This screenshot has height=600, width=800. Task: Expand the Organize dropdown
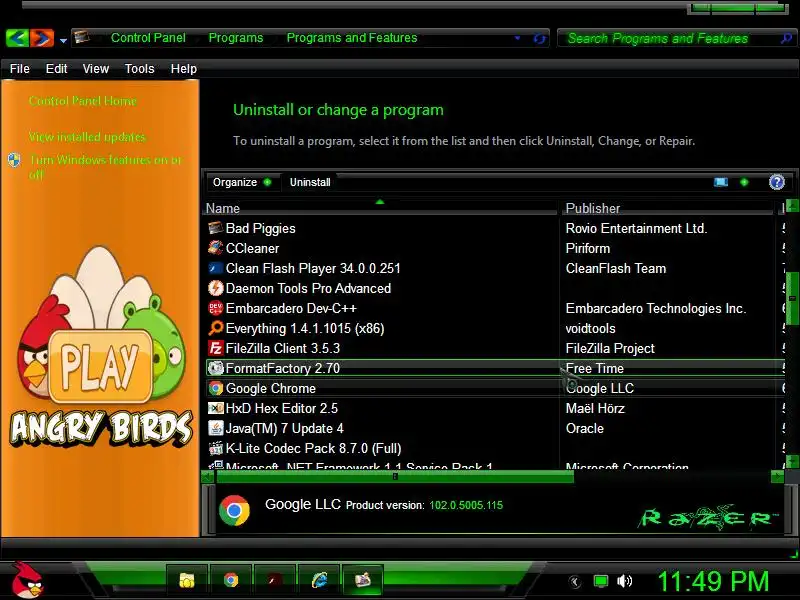242,182
